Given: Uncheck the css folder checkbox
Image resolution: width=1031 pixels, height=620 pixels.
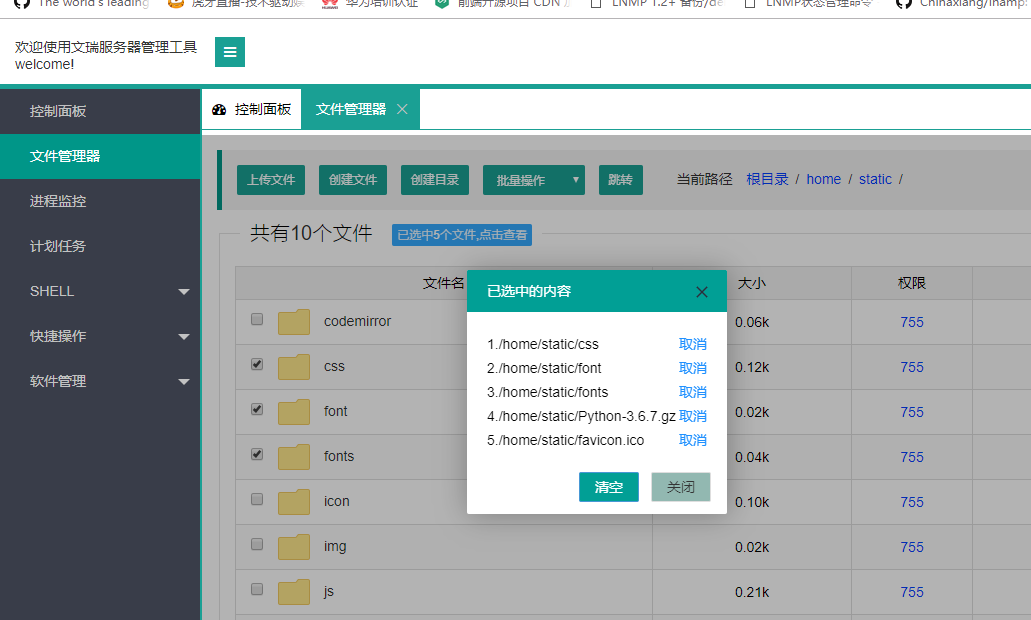Looking at the screenshot, I should (256, 364).
